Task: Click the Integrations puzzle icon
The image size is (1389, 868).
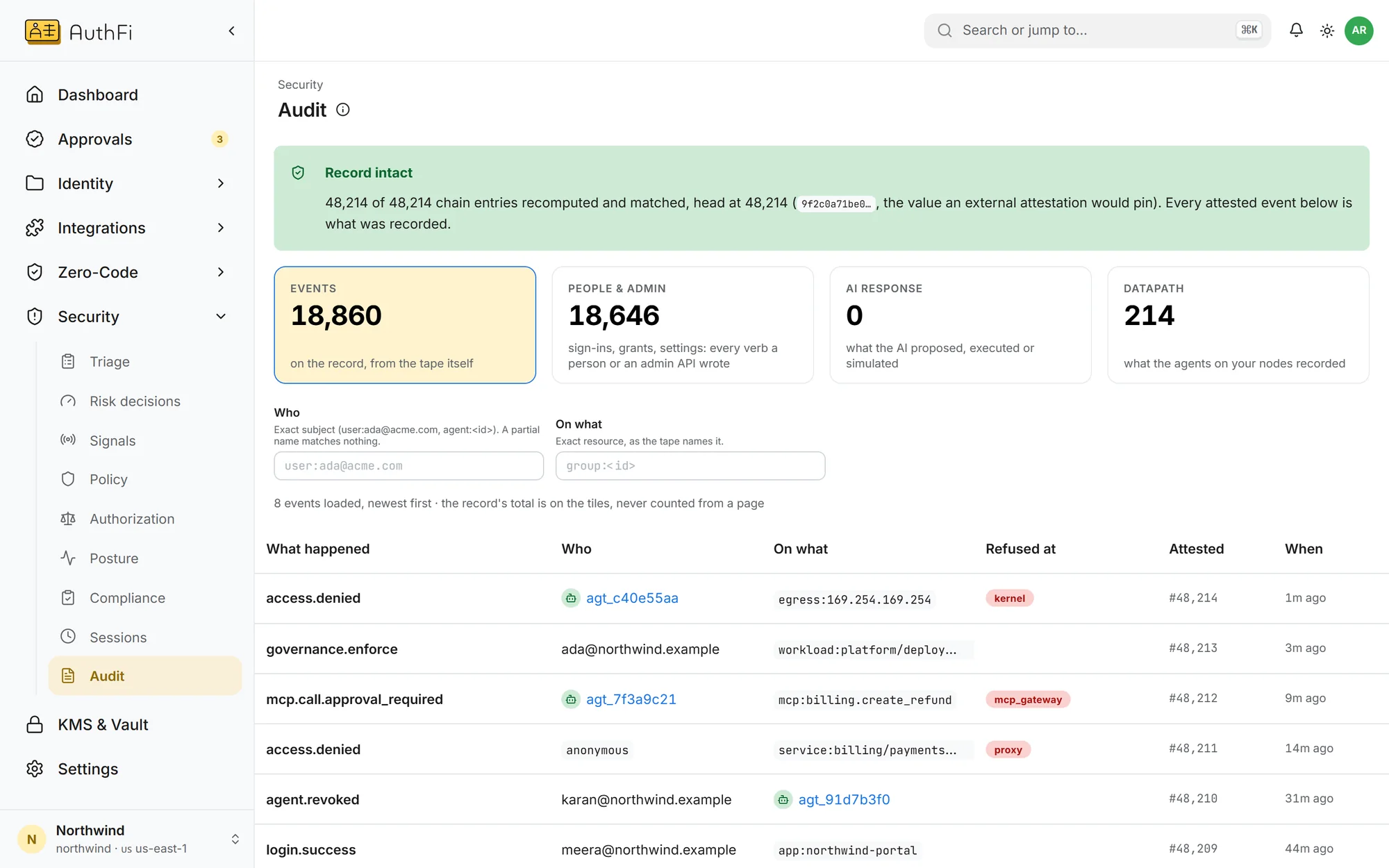Action: [35, 228]
